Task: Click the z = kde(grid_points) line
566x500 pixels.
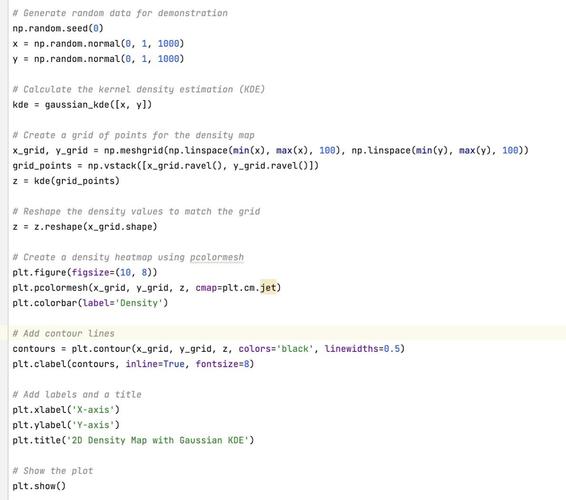Action: coord(66,181)
